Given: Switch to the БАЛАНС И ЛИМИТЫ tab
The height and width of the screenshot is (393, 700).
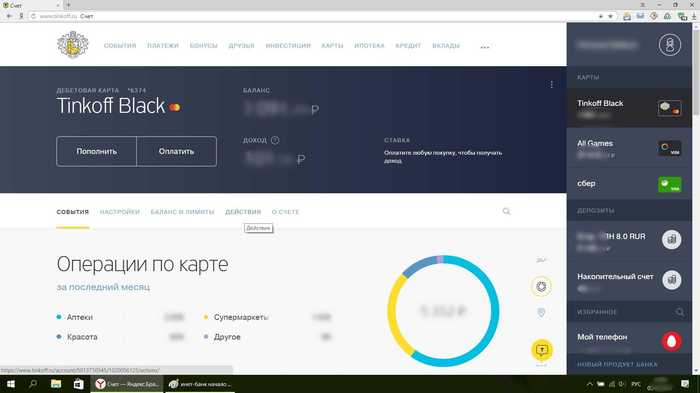Looking at the screenshot, I should click(182, 212).
